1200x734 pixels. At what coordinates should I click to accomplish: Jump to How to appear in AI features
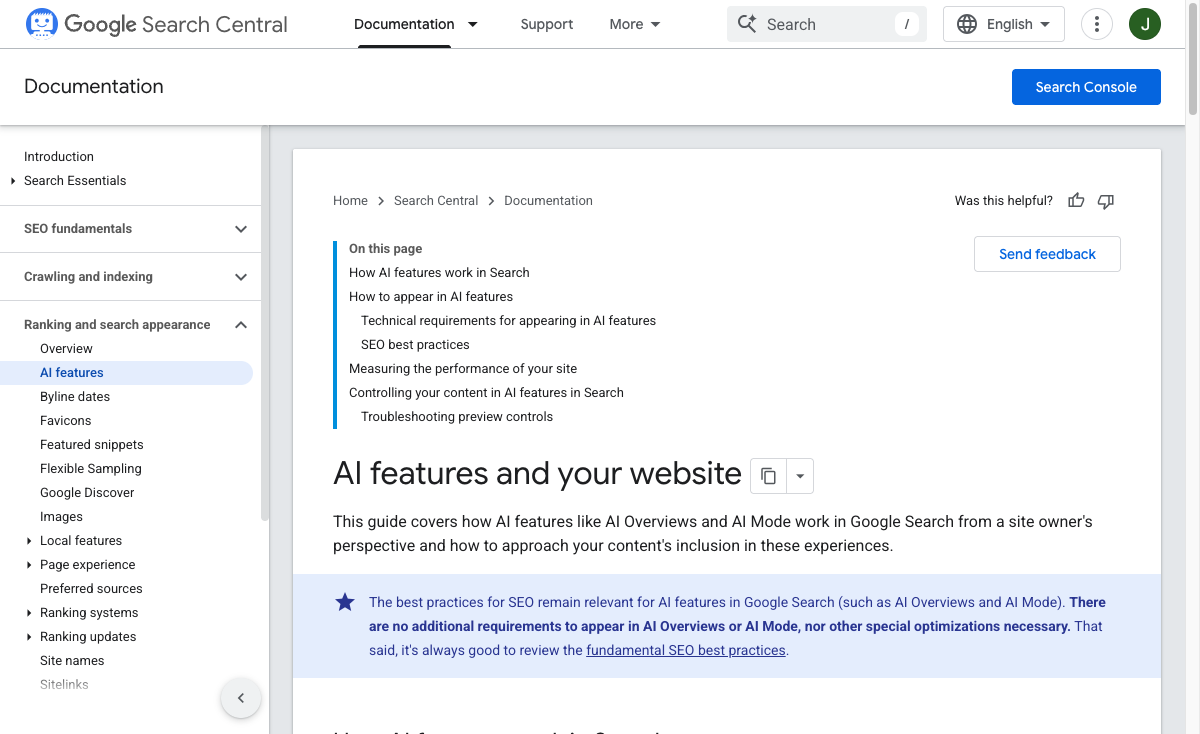(x=431, y=297)
